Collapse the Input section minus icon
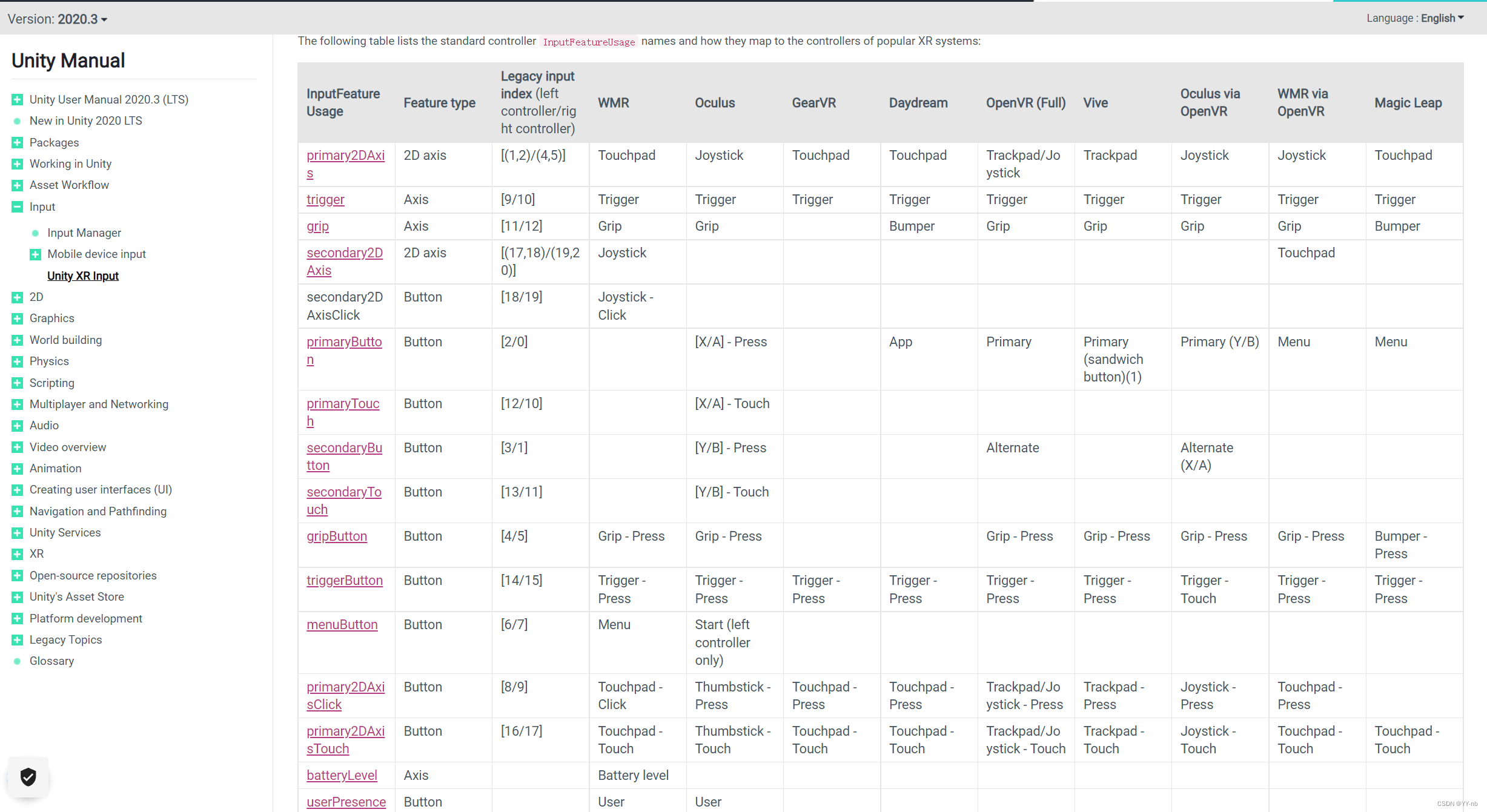Image resolution: width=1487 pixels, height=812 pixels. pyautogui.click(x=18, y=206)
